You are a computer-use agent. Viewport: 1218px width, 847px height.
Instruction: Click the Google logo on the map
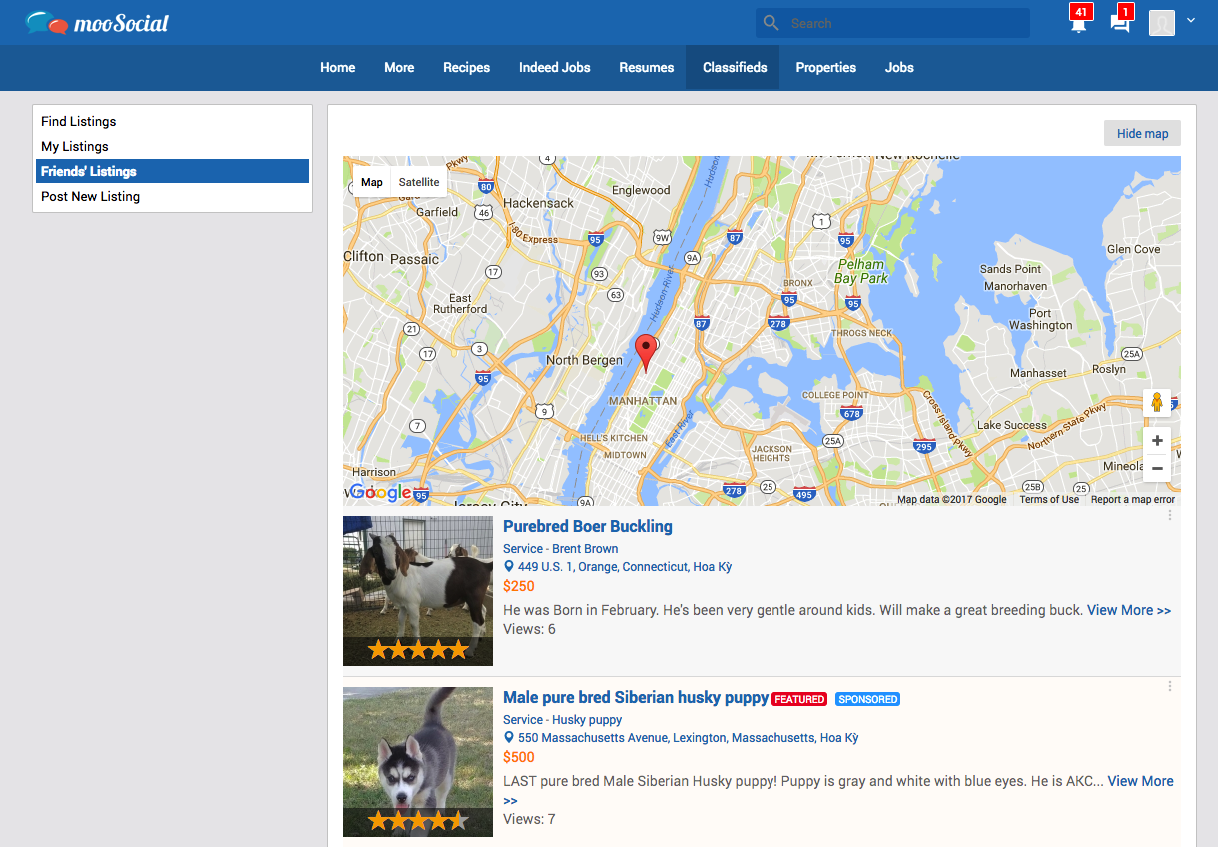pos(380,492)
